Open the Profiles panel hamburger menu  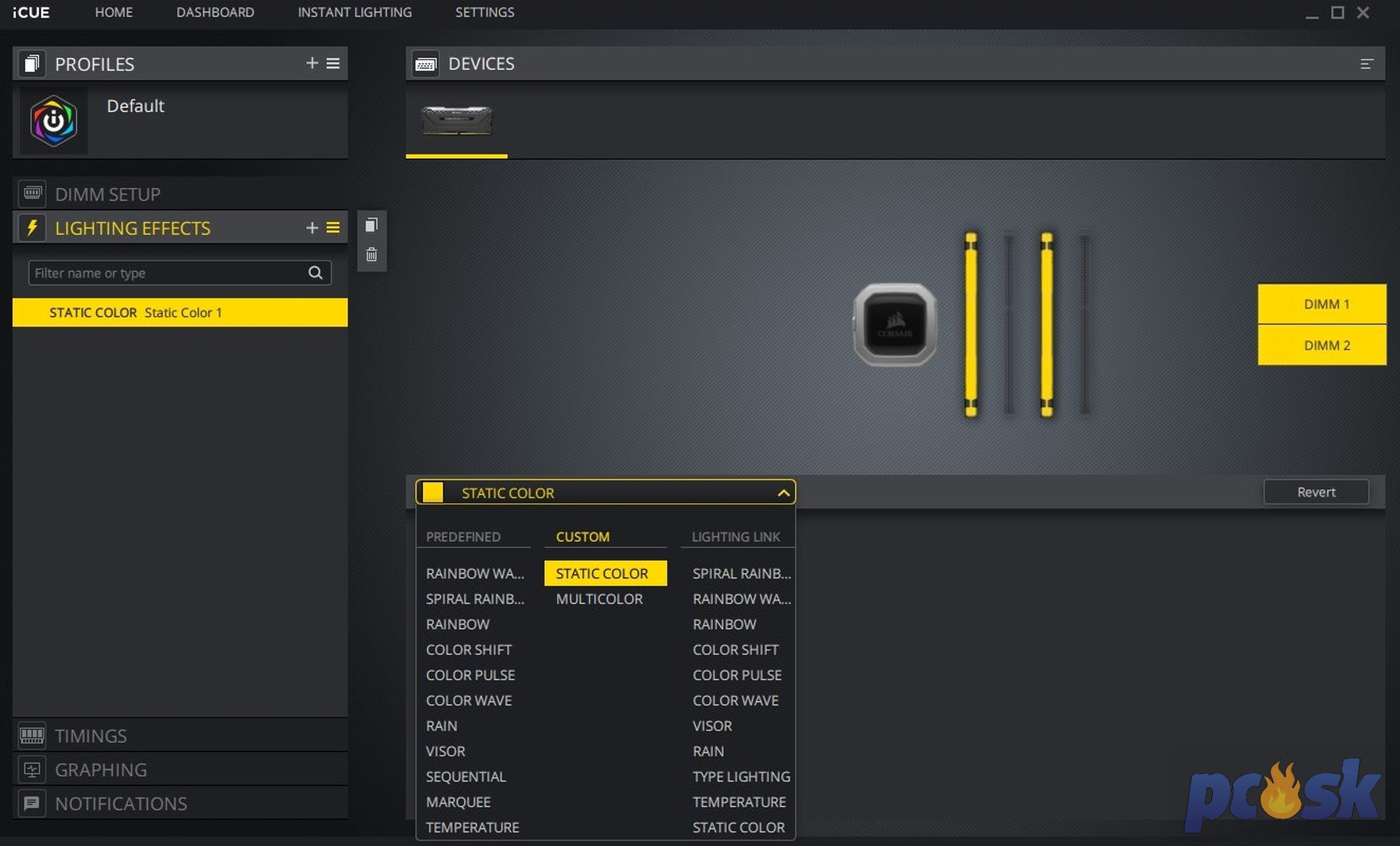pos(333,63)
